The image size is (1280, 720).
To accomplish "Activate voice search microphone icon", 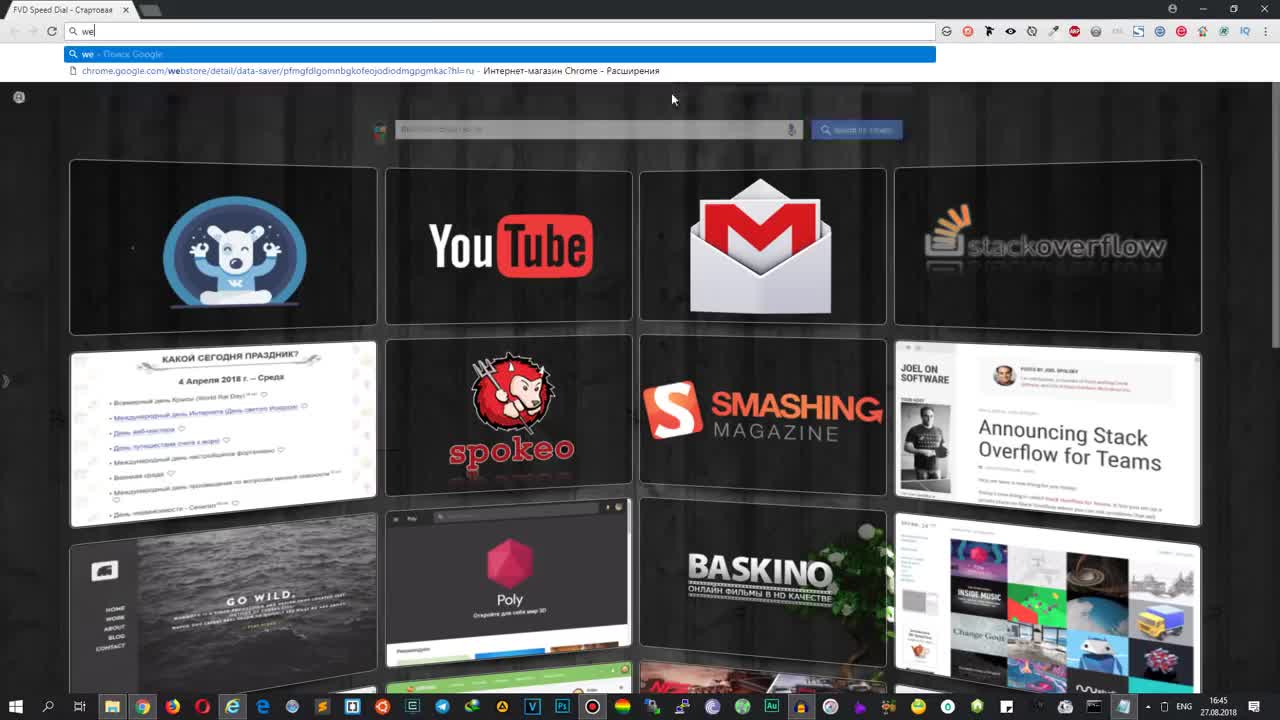I will click(791, 129).
